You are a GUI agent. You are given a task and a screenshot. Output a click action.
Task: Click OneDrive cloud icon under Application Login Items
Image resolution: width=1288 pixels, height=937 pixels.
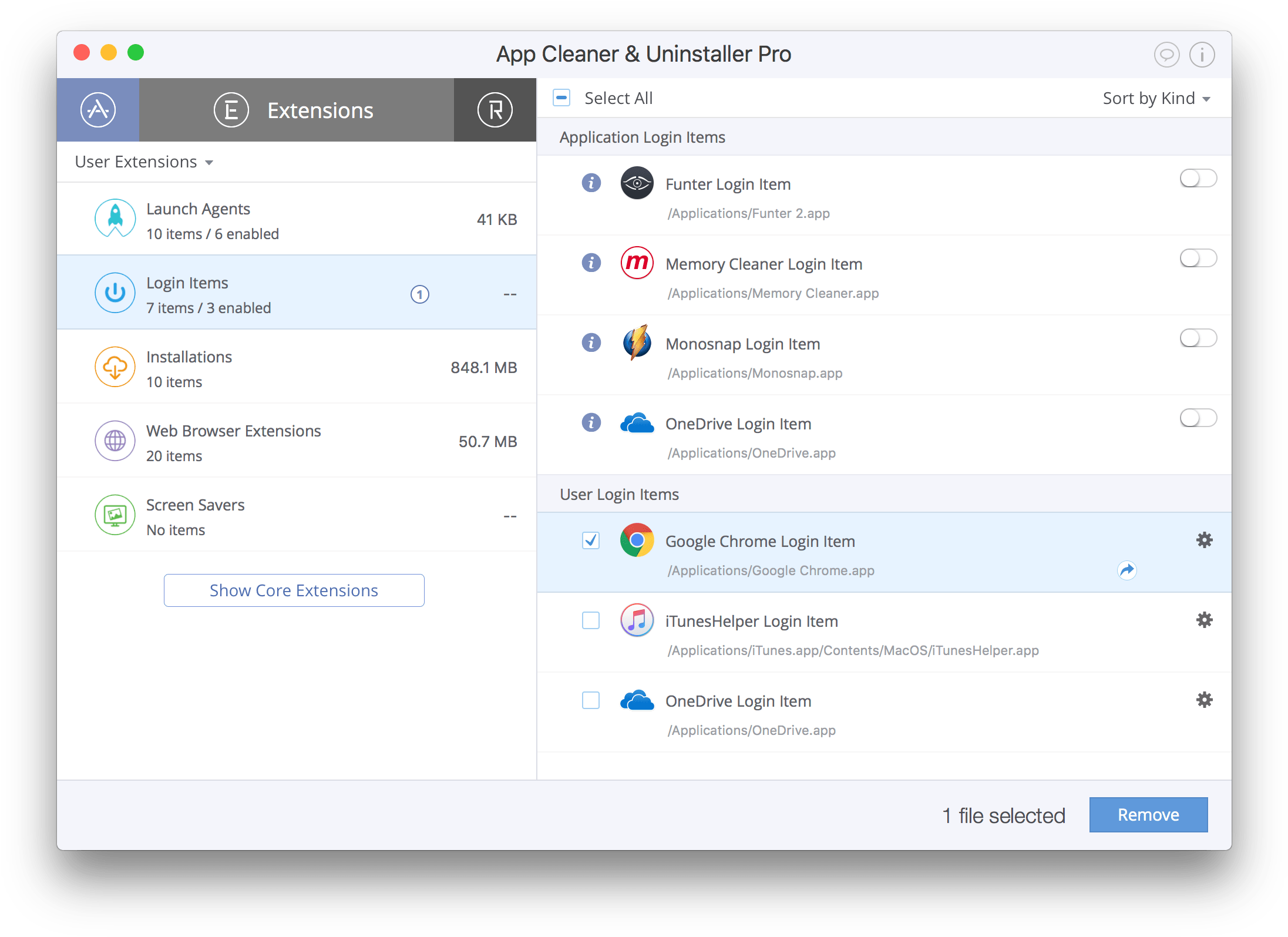[637, 422]
